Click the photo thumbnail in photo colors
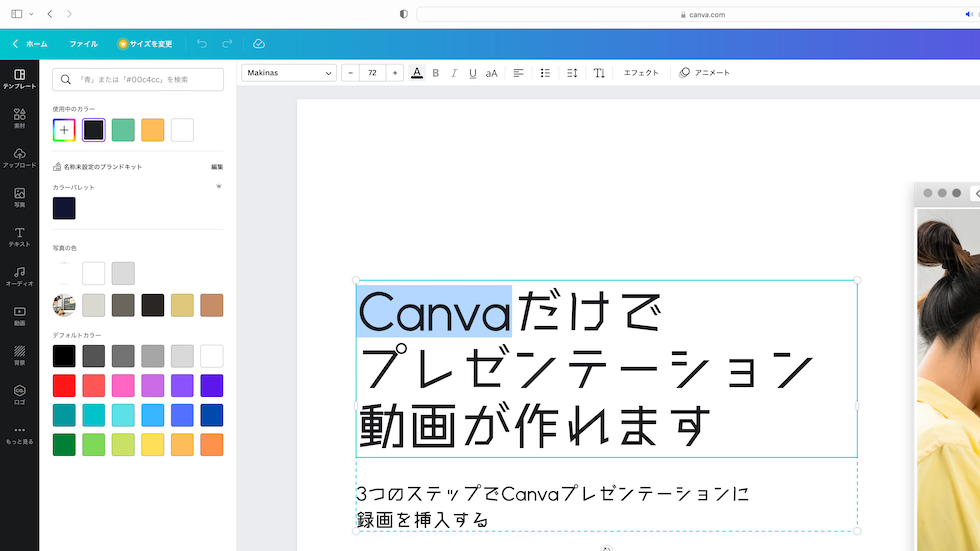This screenshot has height=551, width=980. coord(64,305)
